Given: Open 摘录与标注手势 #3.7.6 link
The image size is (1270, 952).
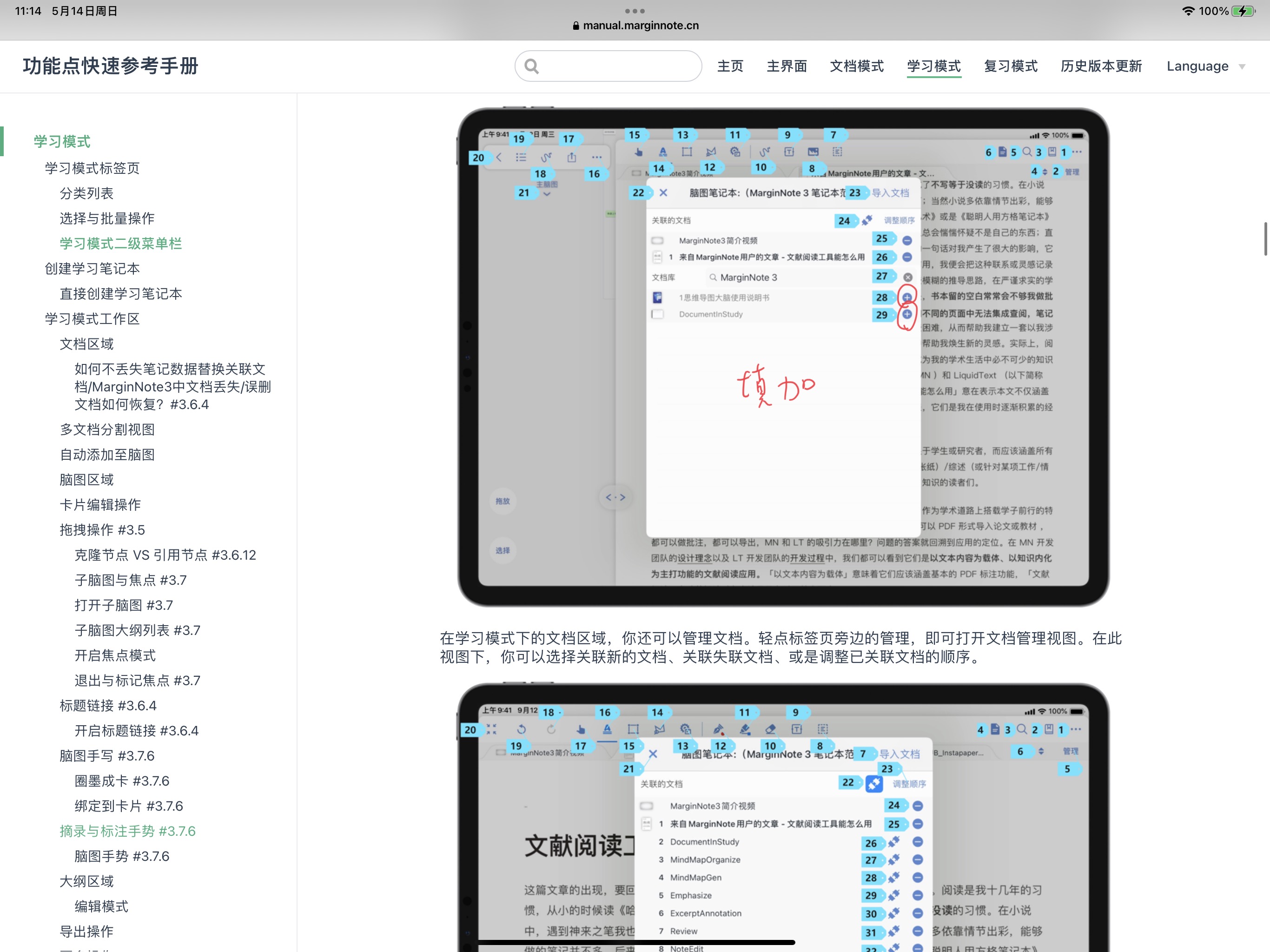Looking at the screenshot, I should 127,832.
